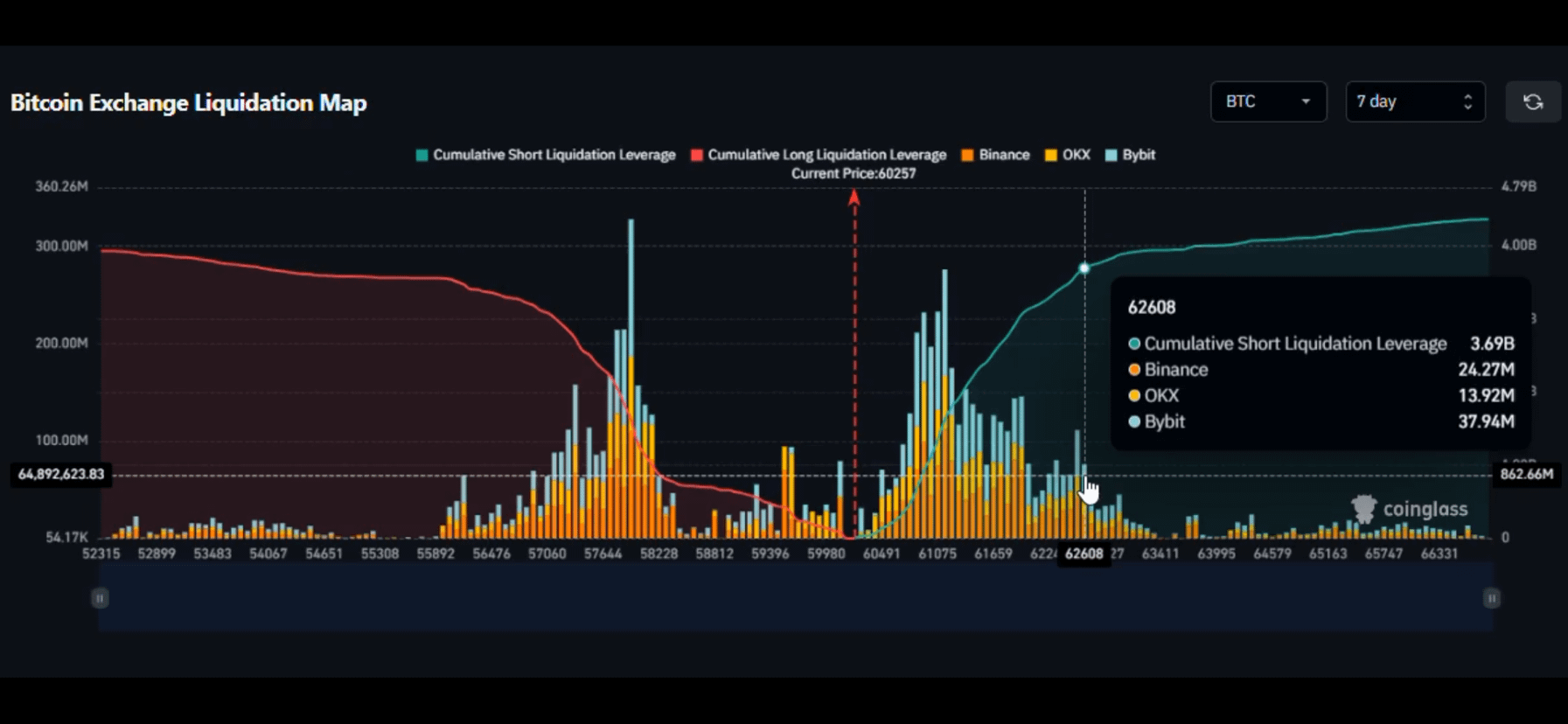The image size is (1568, 724).
Task: Click the 54651 x-axis price label
Action: (324, 553)
